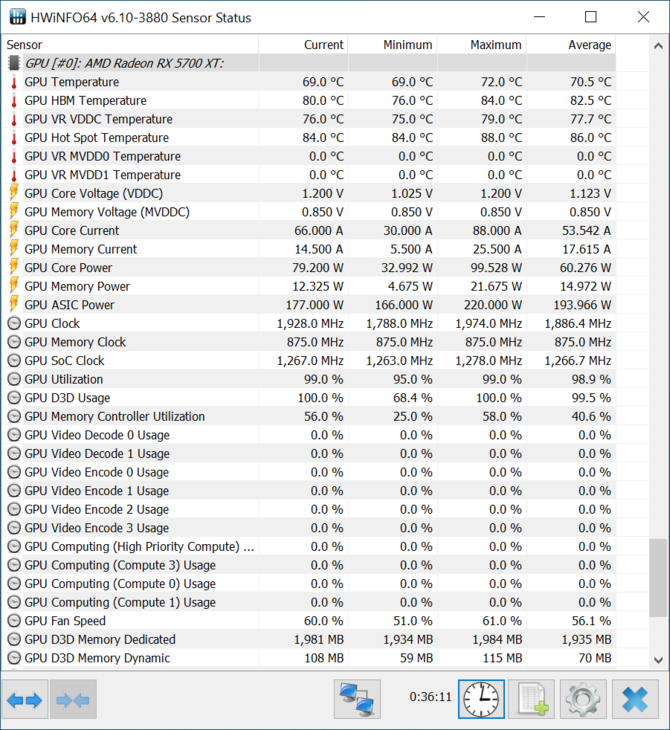Select GPU Computing (High Priority Compute) row
The height and width of the screenshot is (730, 670).
pos(311,547)
